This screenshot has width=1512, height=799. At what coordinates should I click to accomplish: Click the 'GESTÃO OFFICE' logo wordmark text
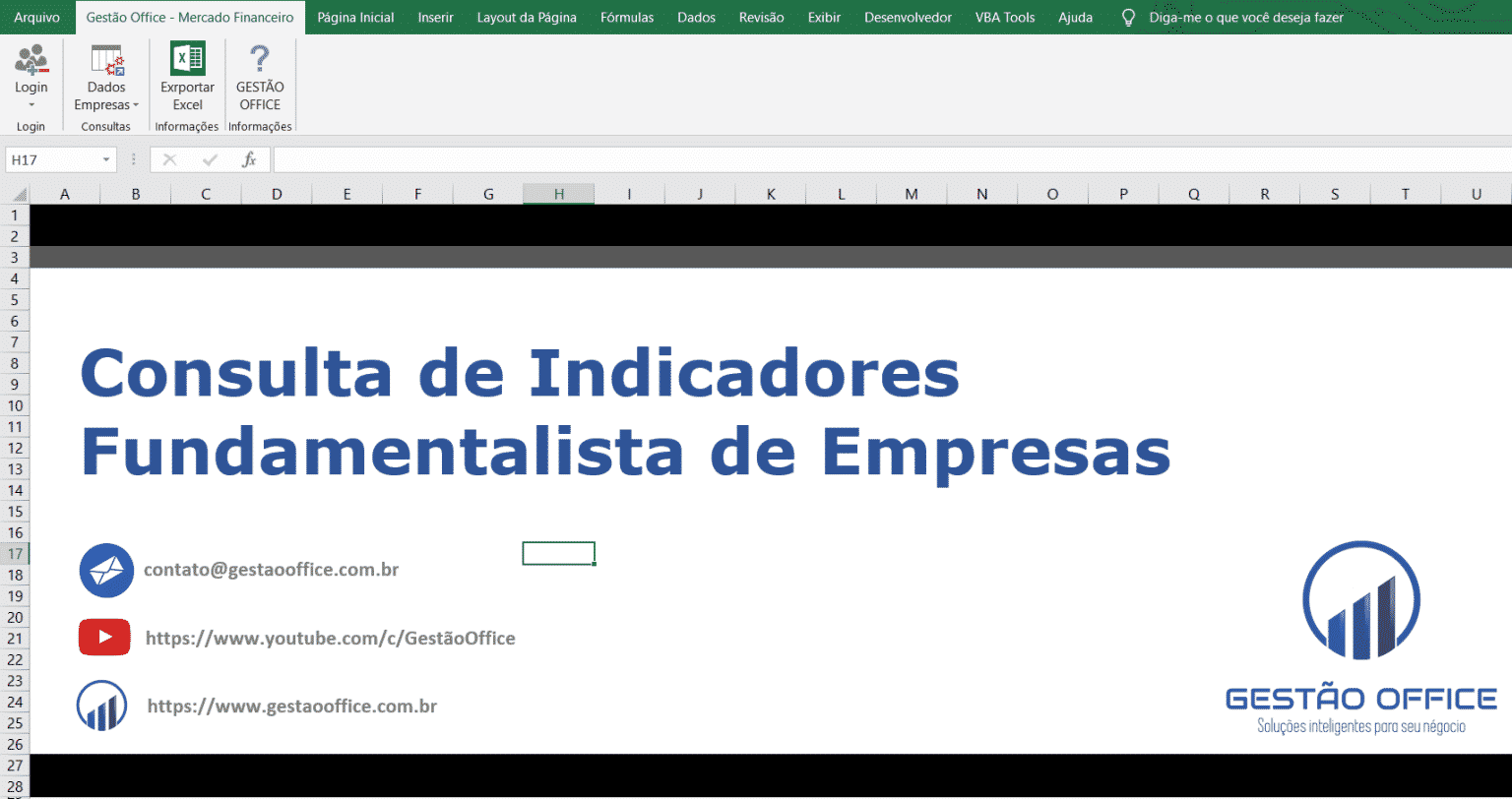1361,699
